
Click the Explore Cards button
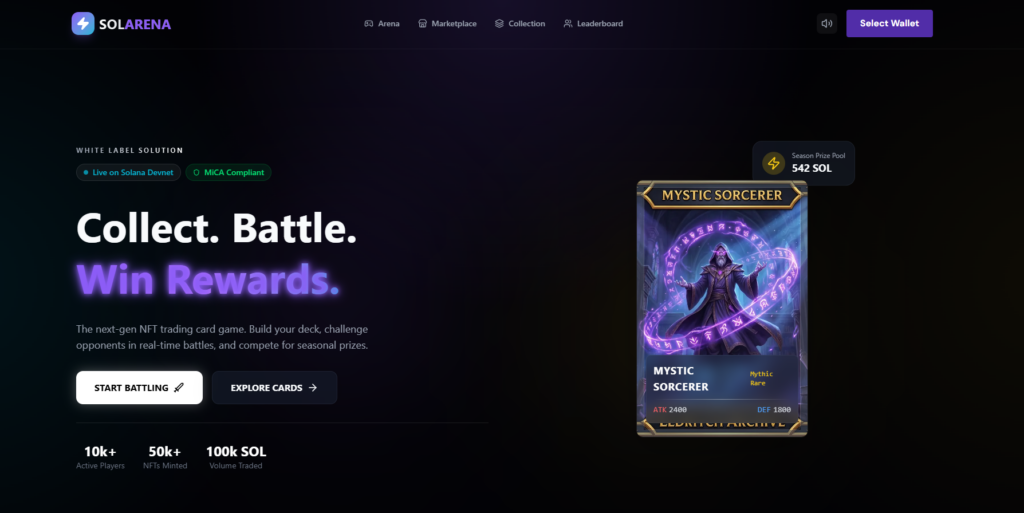pos(274,388)
